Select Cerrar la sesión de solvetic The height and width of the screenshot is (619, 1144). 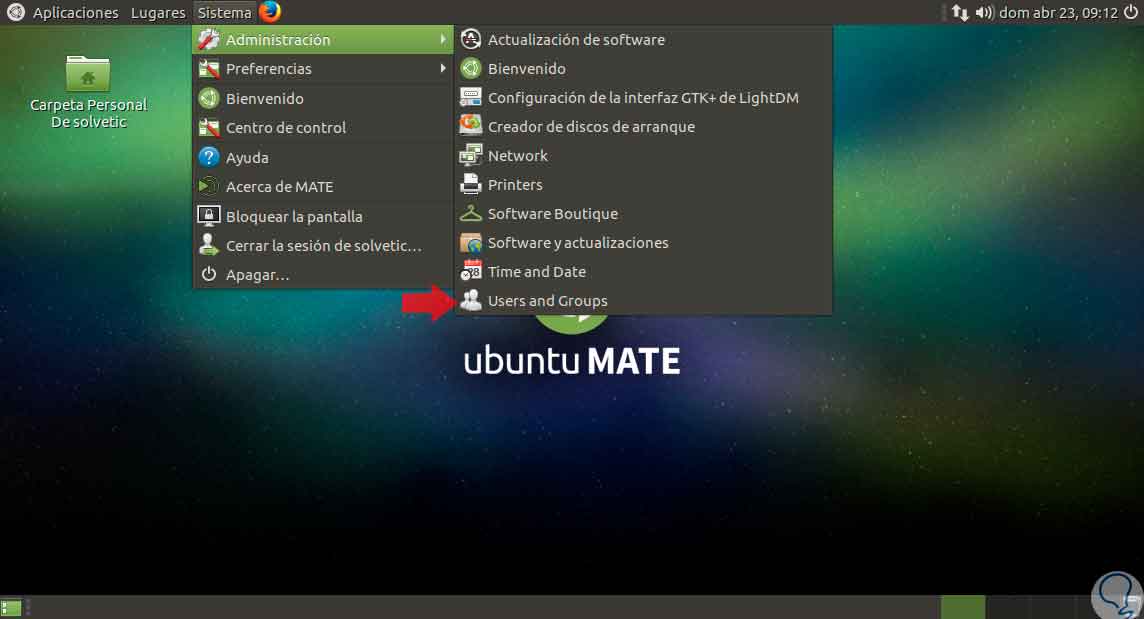[322, 245]
